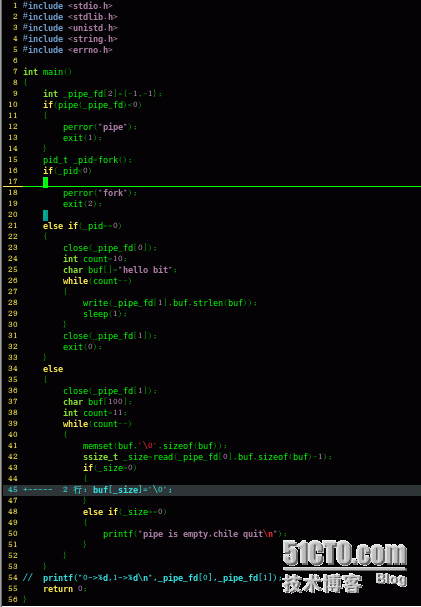Viewport: 421px width, 607px height.
Task: Click line number 1 in the gutter
Action: pyautogui.click(x=15, y=6)
